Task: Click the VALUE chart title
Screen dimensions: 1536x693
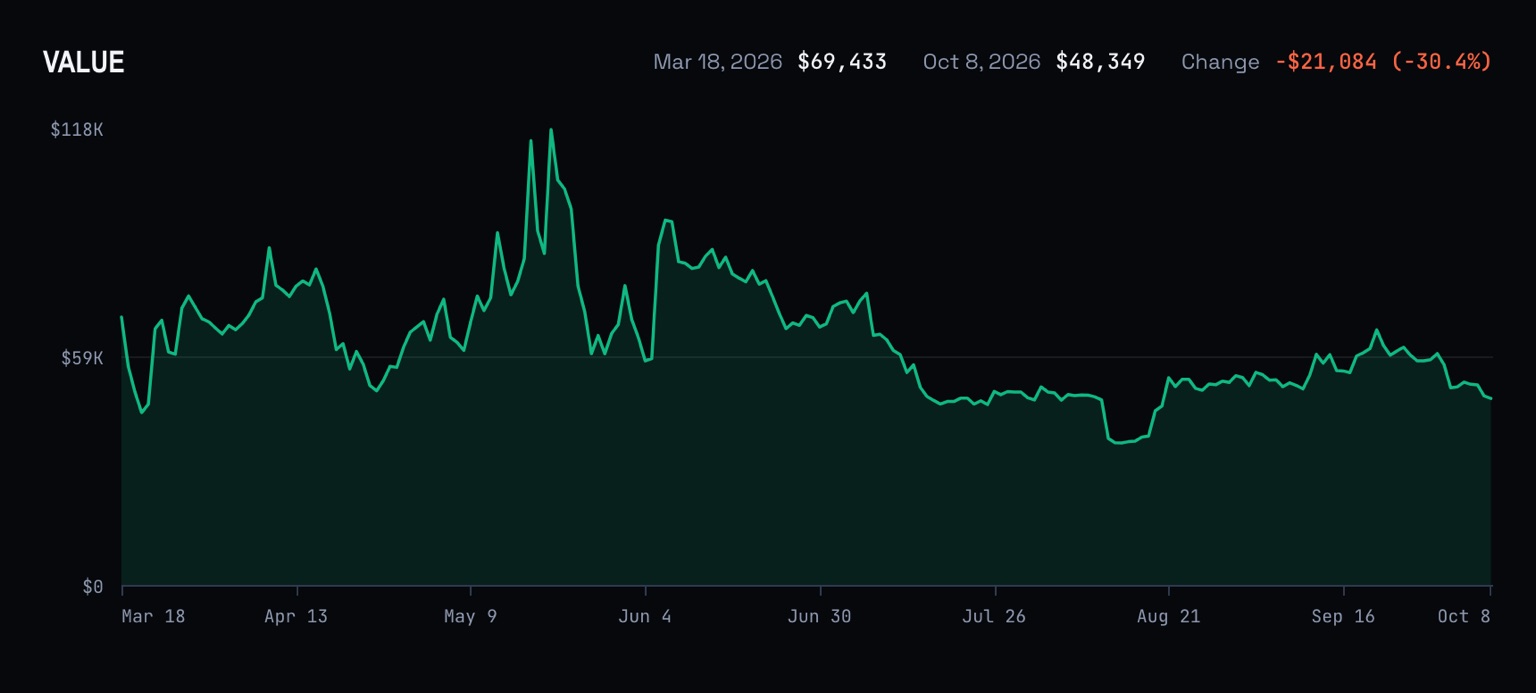Action: point(83,62)
